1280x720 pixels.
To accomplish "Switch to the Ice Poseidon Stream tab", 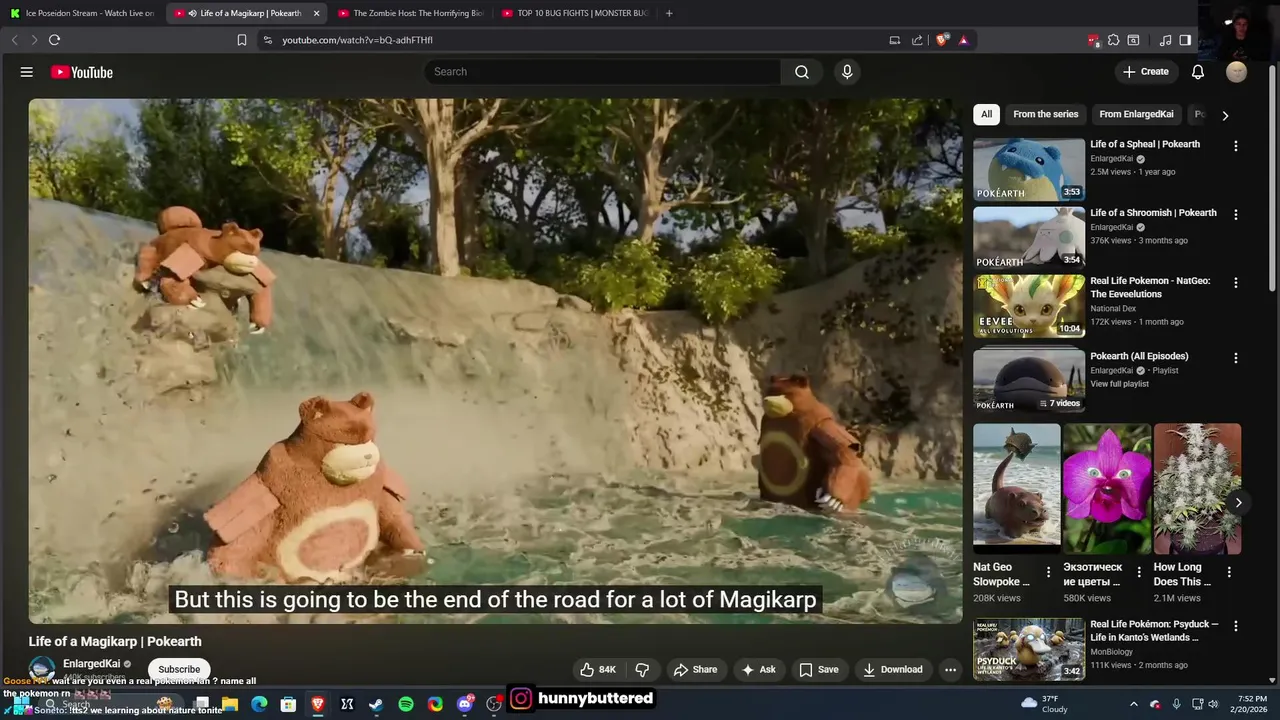I will click(x=82, y=13).
